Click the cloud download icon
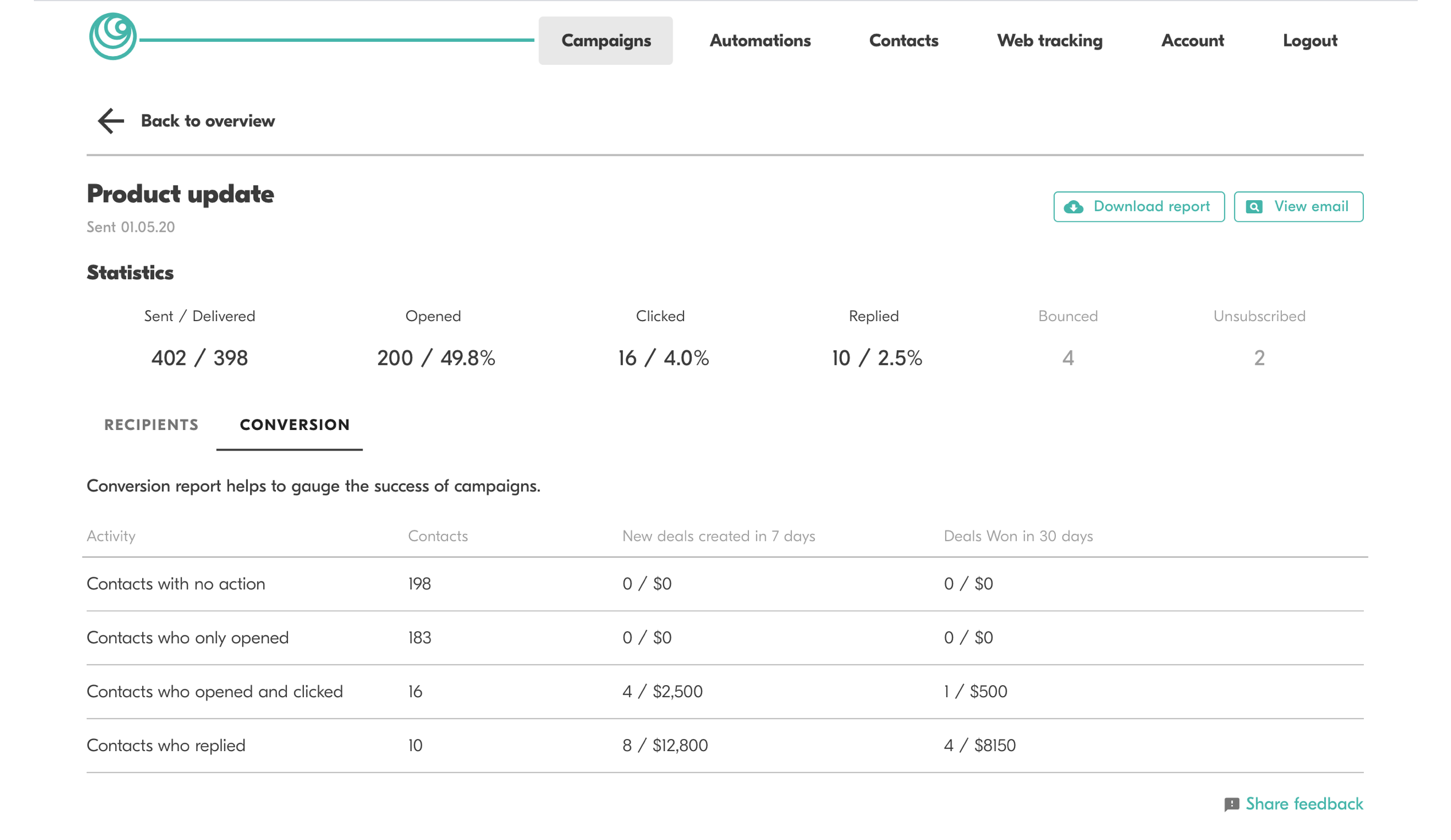Screen dimensions: 1451x840 pyautogui.click(x=1072, y=206)
